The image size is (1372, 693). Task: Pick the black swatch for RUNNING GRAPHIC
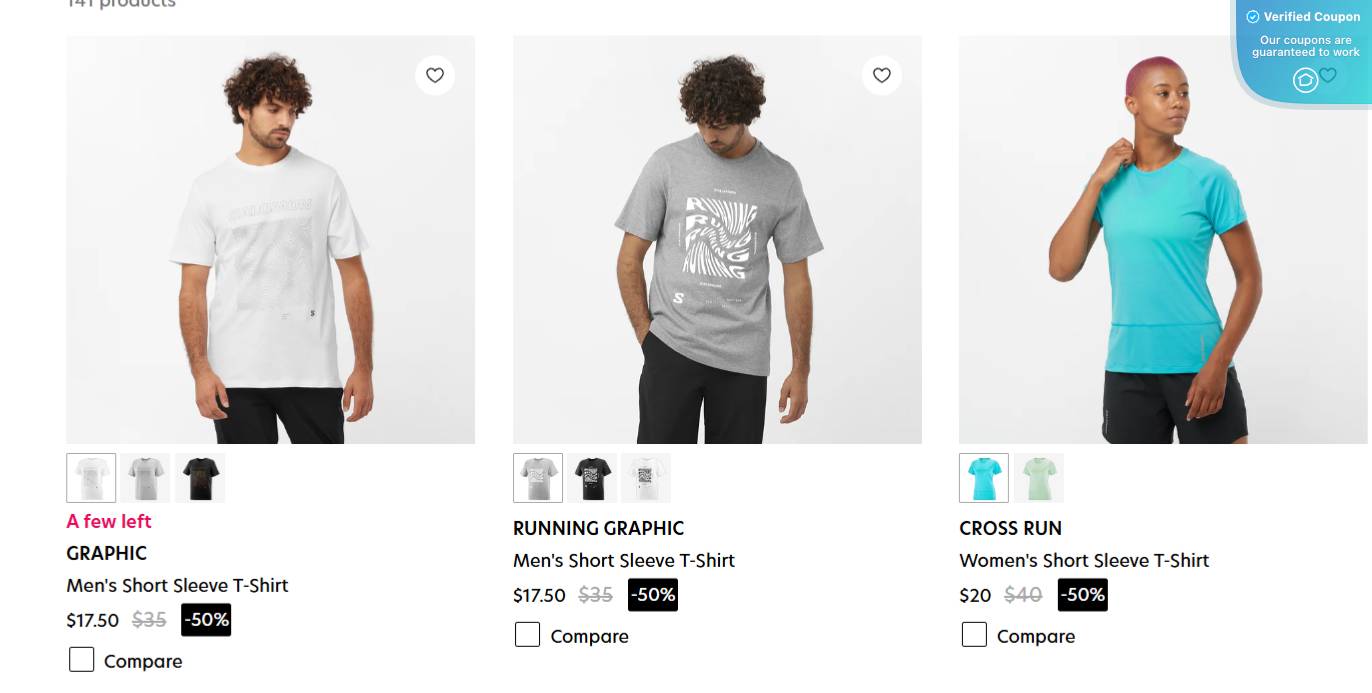(592, 477)
